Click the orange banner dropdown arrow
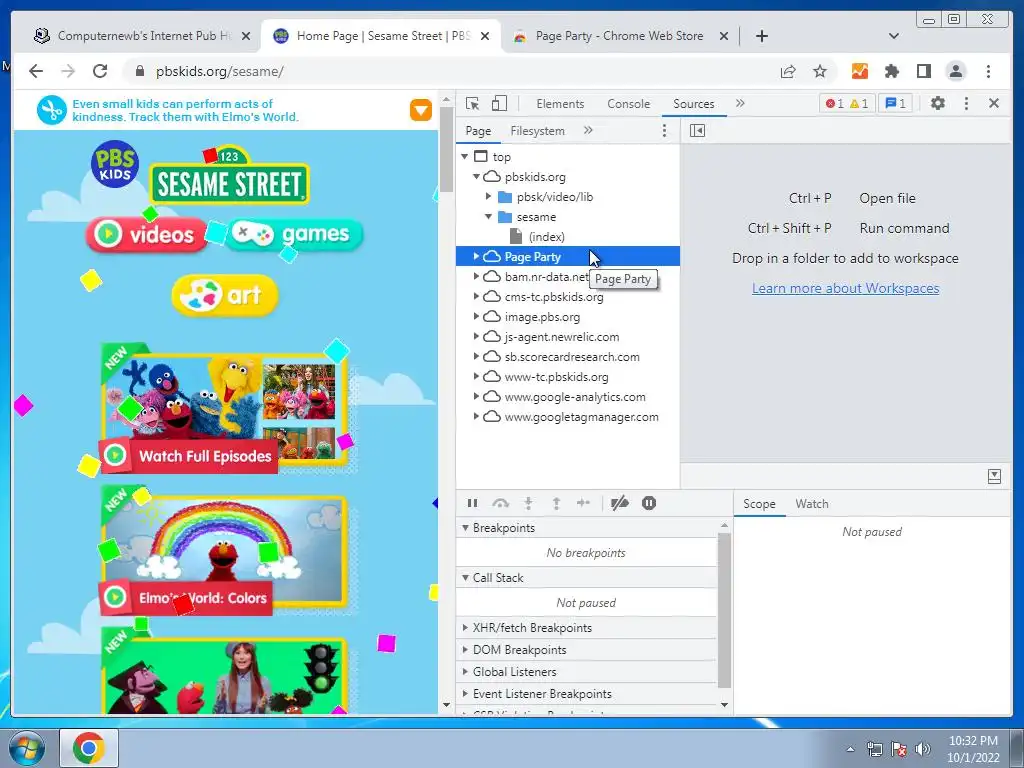 click(421, 110)
